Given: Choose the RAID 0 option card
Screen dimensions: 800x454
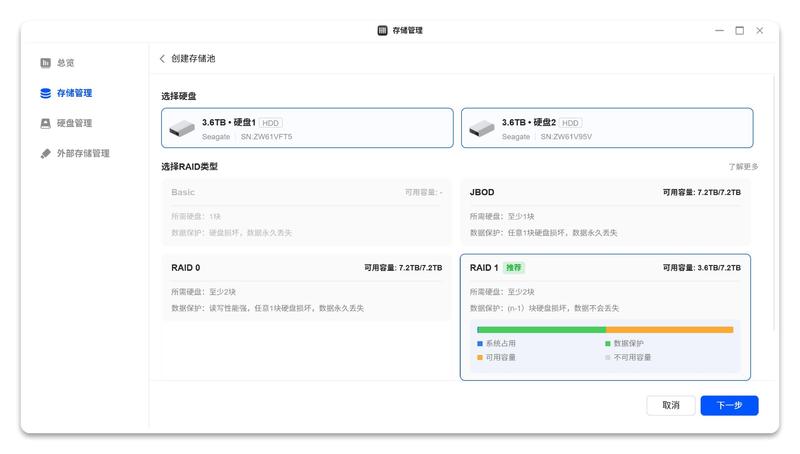Looking at the screenshot, I should (x=307, y=287).
